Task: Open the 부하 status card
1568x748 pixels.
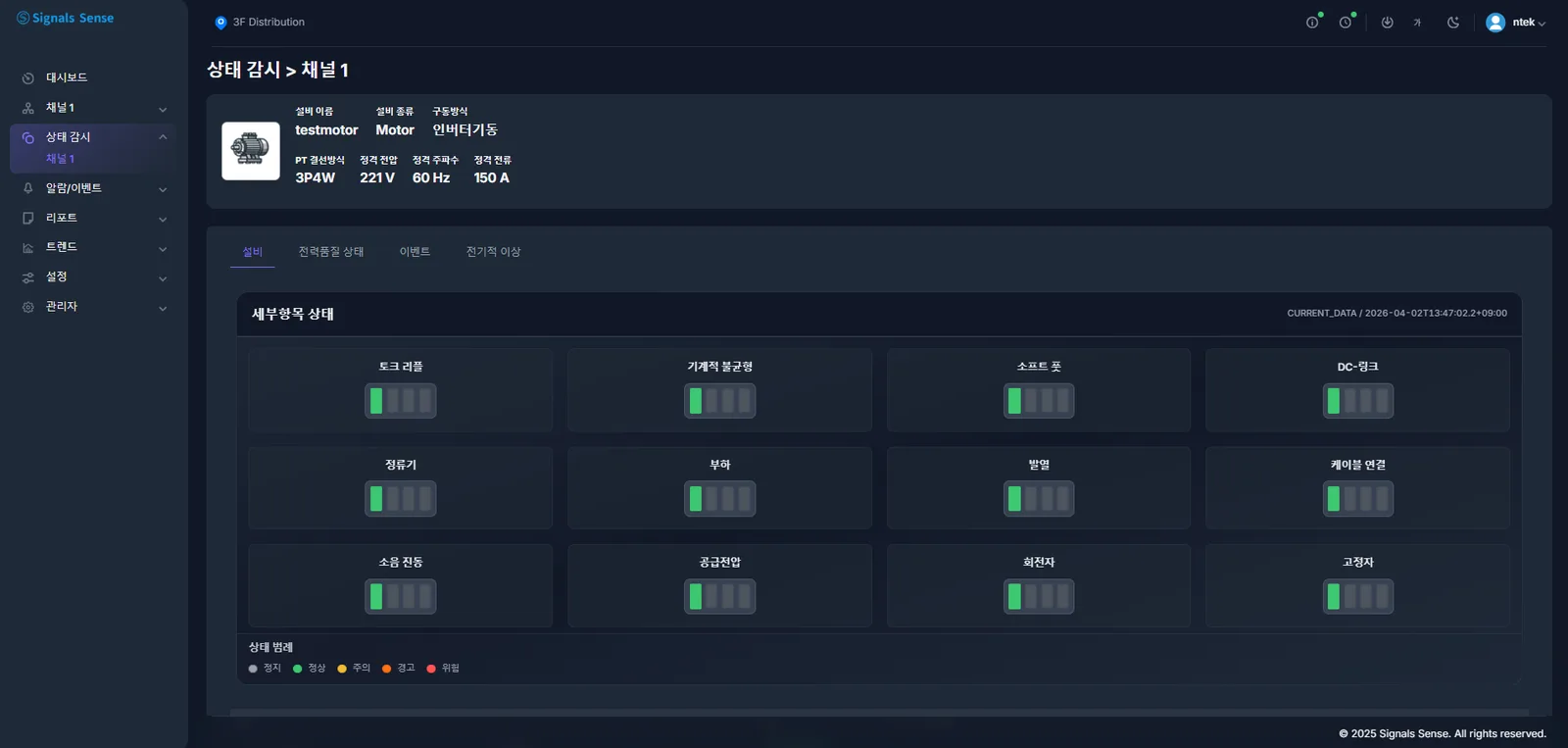Action: point(719,488)
